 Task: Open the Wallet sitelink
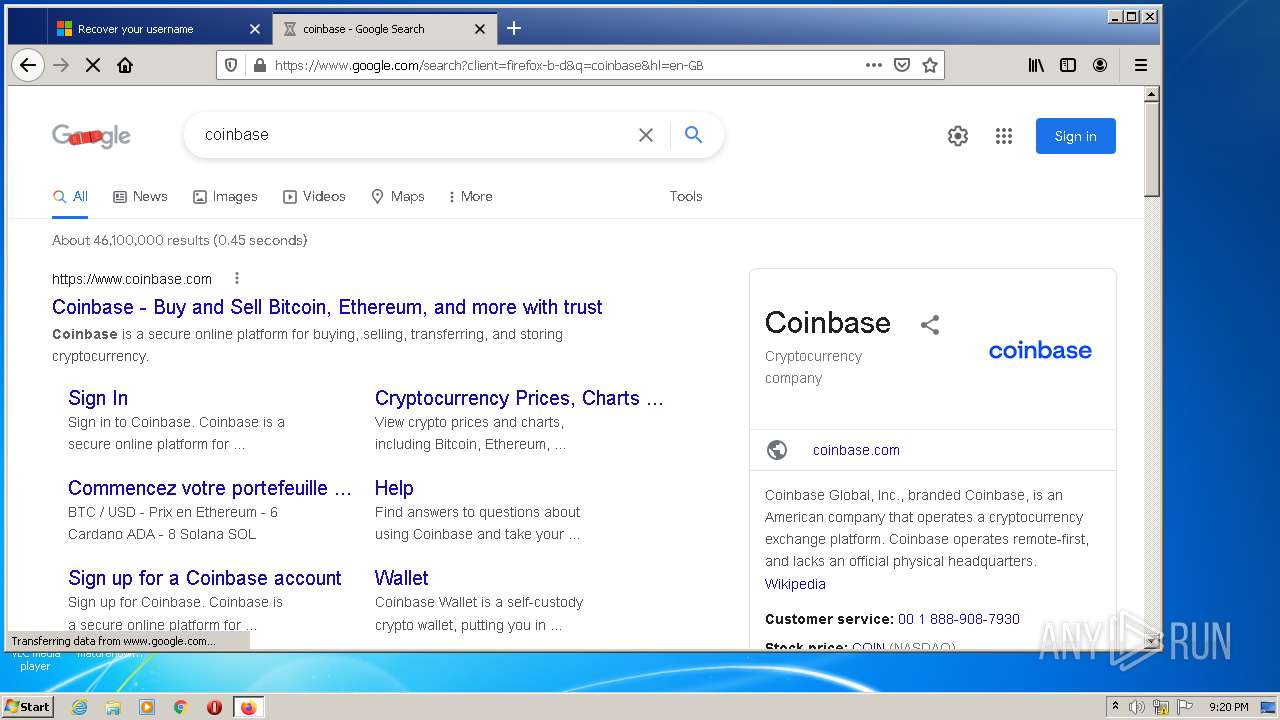[x=402, y=578]
